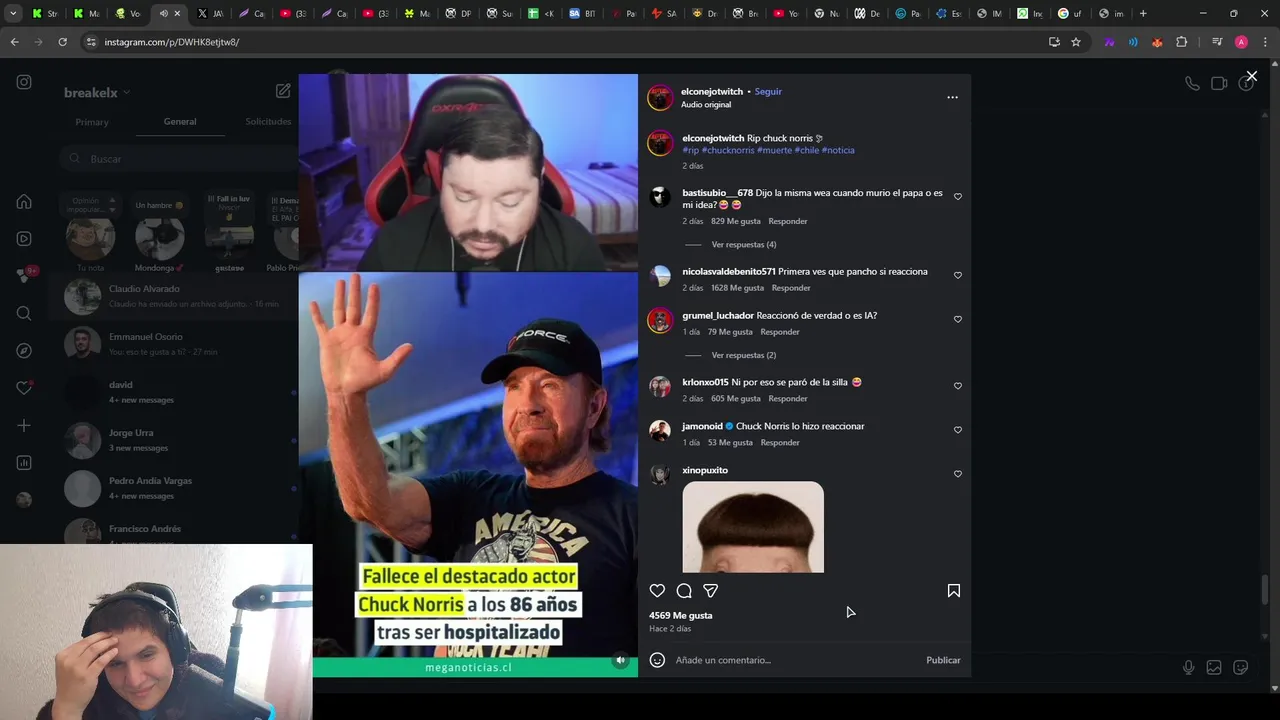Like jamonoid's comment
This screenshot has width=1280, height=720.
(958, 430)
